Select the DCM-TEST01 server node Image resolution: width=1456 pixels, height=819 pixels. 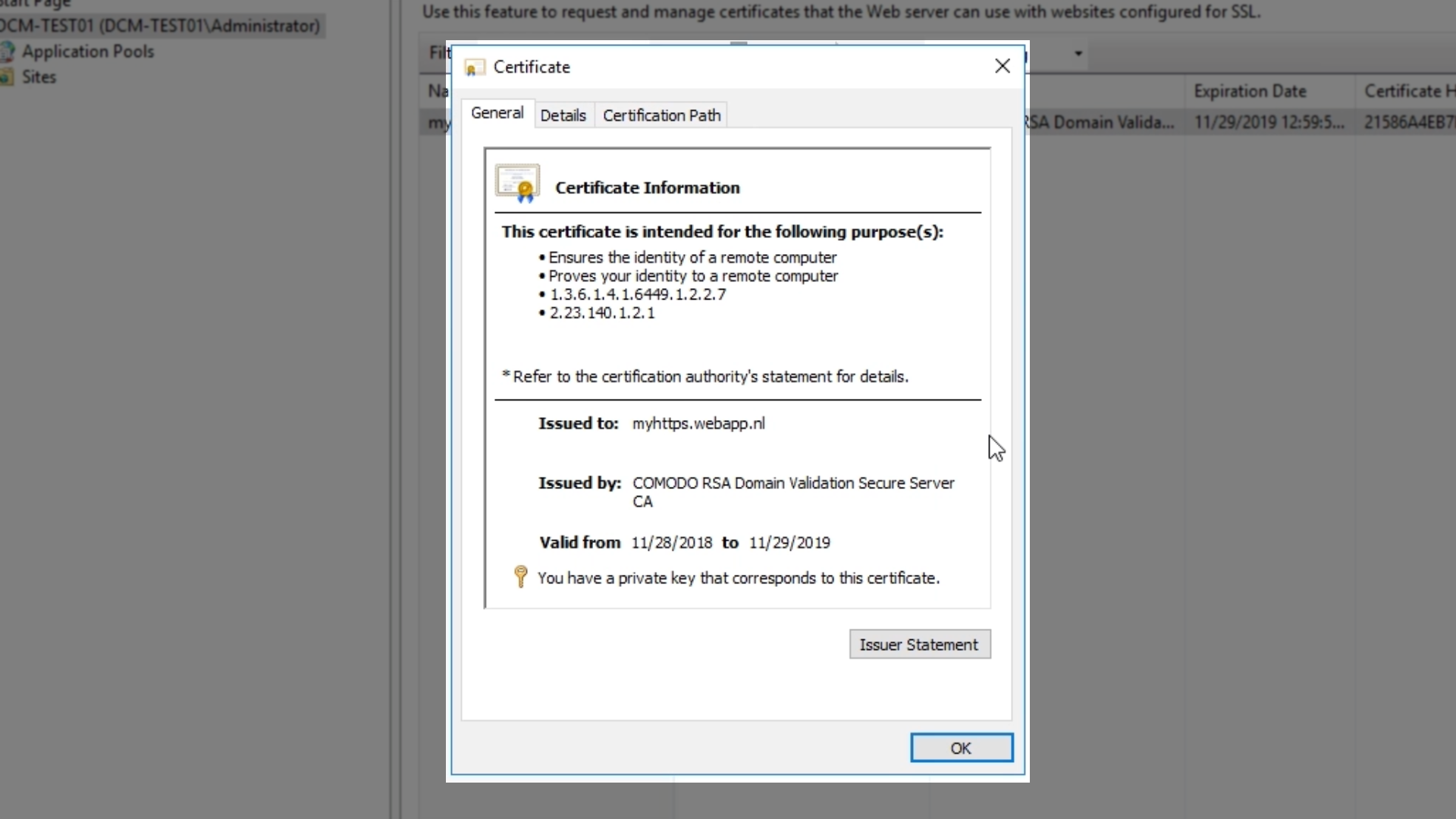[159, 26]
